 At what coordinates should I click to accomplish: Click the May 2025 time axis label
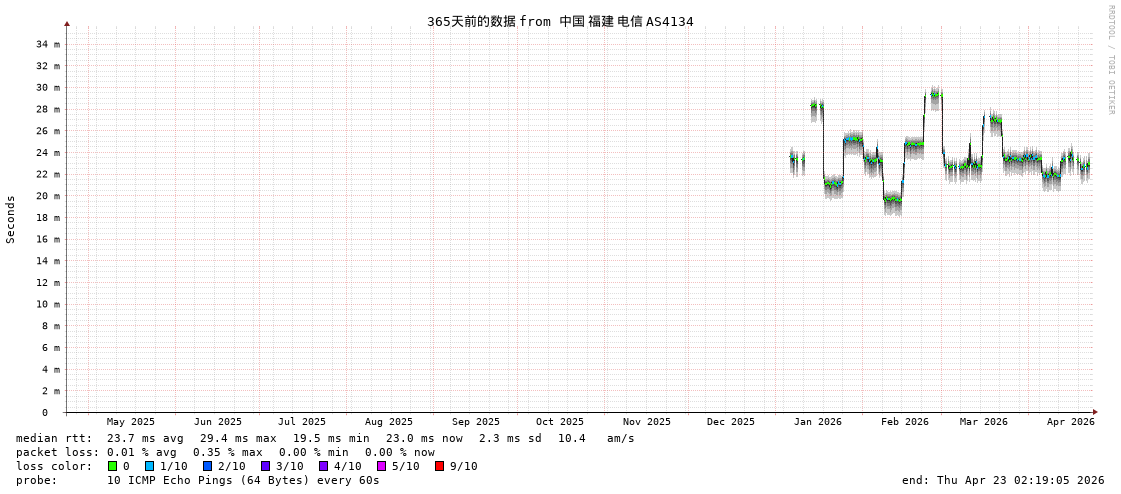click(131, 422)
